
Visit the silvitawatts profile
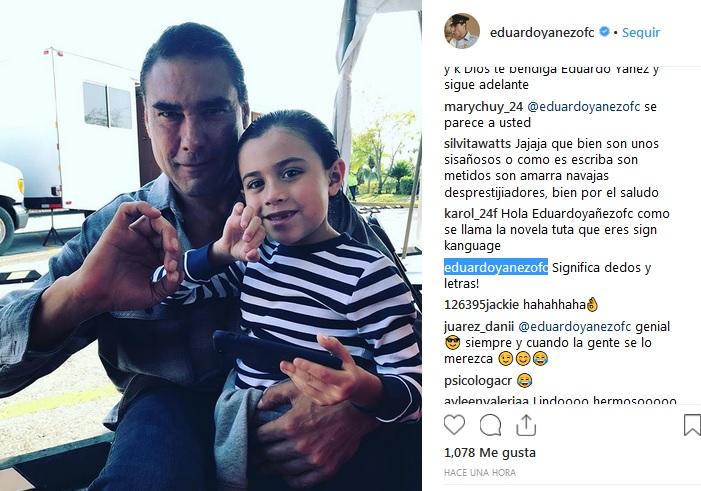point(477,144)
